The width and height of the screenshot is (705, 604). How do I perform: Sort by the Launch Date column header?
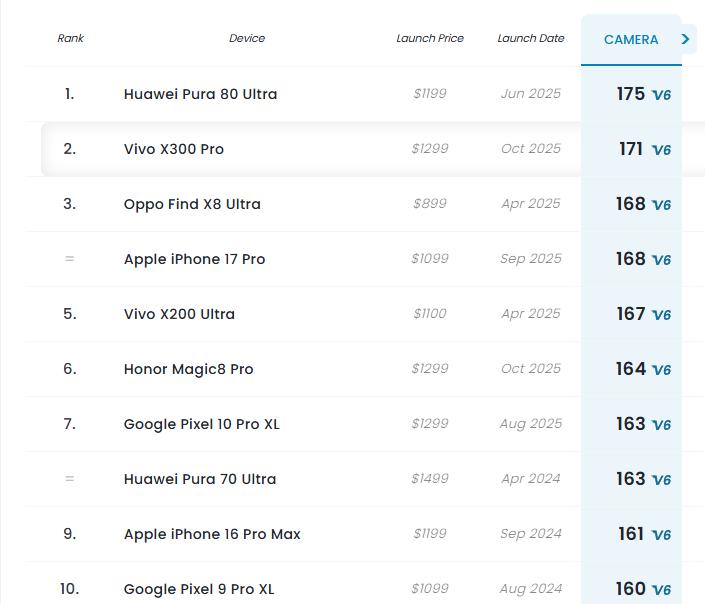click(531, 38)
